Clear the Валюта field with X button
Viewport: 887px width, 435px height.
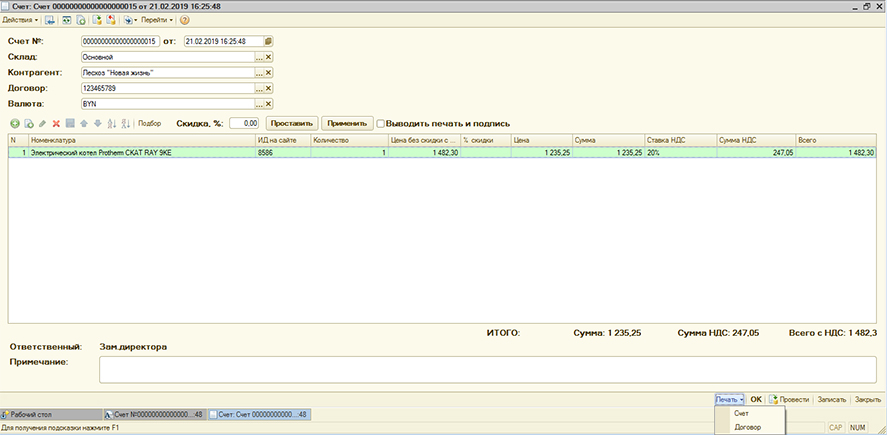click(268, 104)
